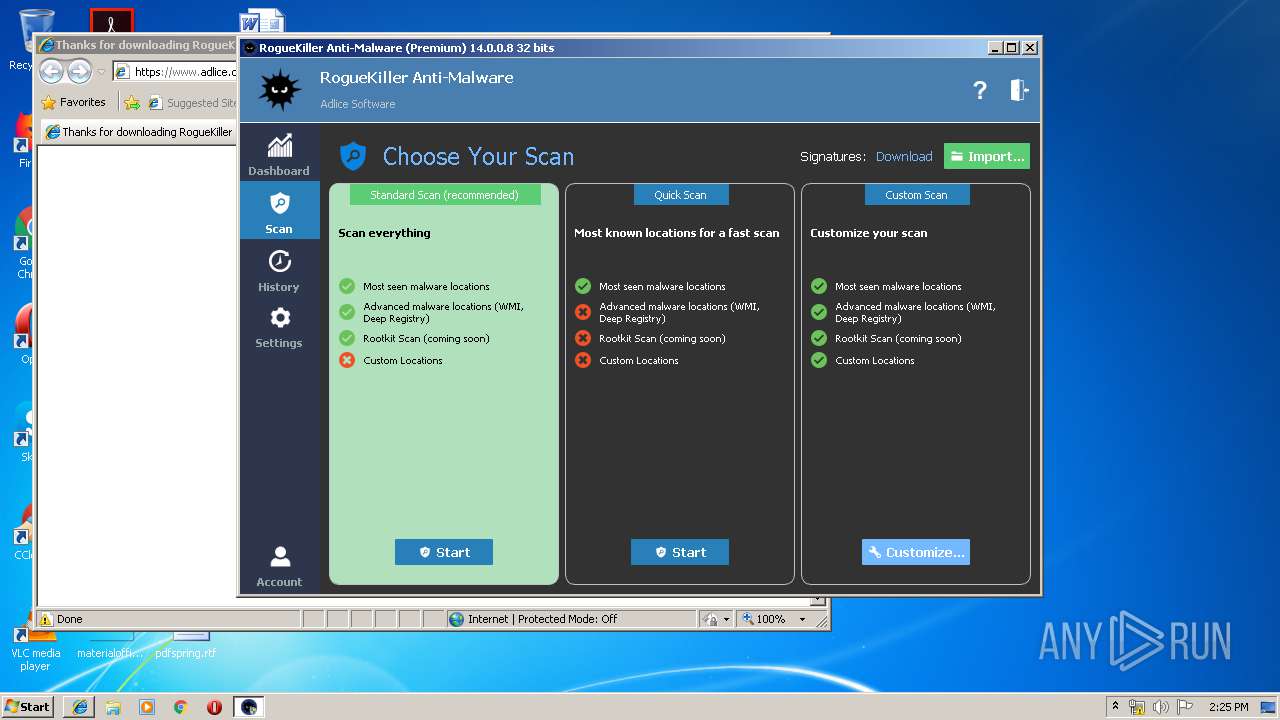
Task: Open the Suggested Sites link in IE
Action: pyautogui.click(x=192, y=102)
